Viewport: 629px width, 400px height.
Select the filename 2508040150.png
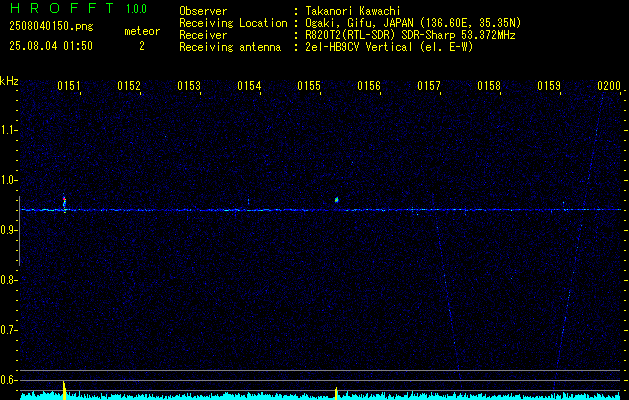coord(51,27)
